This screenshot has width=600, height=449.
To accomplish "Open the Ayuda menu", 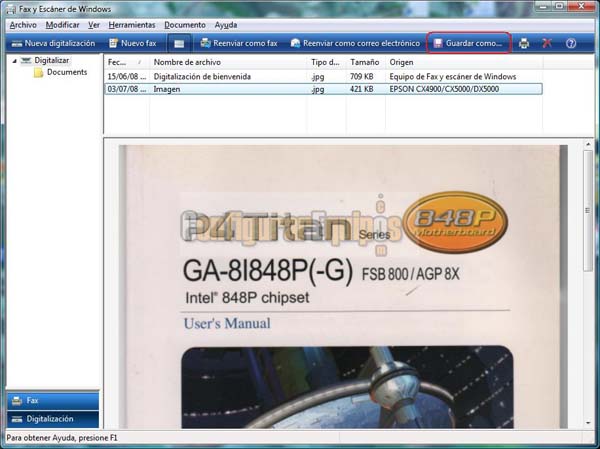I will tap(226, 25).
